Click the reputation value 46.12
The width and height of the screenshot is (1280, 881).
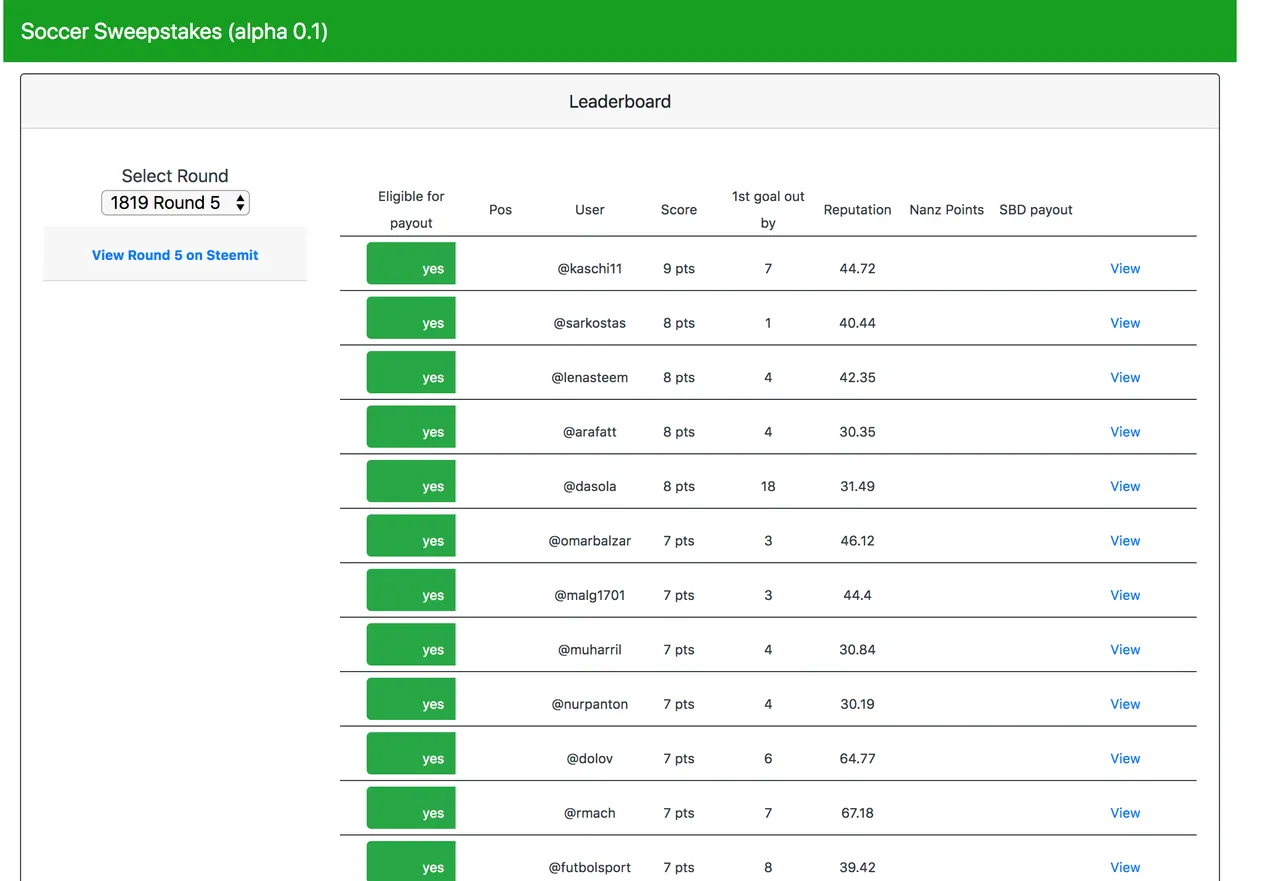(x=858, y=541)
